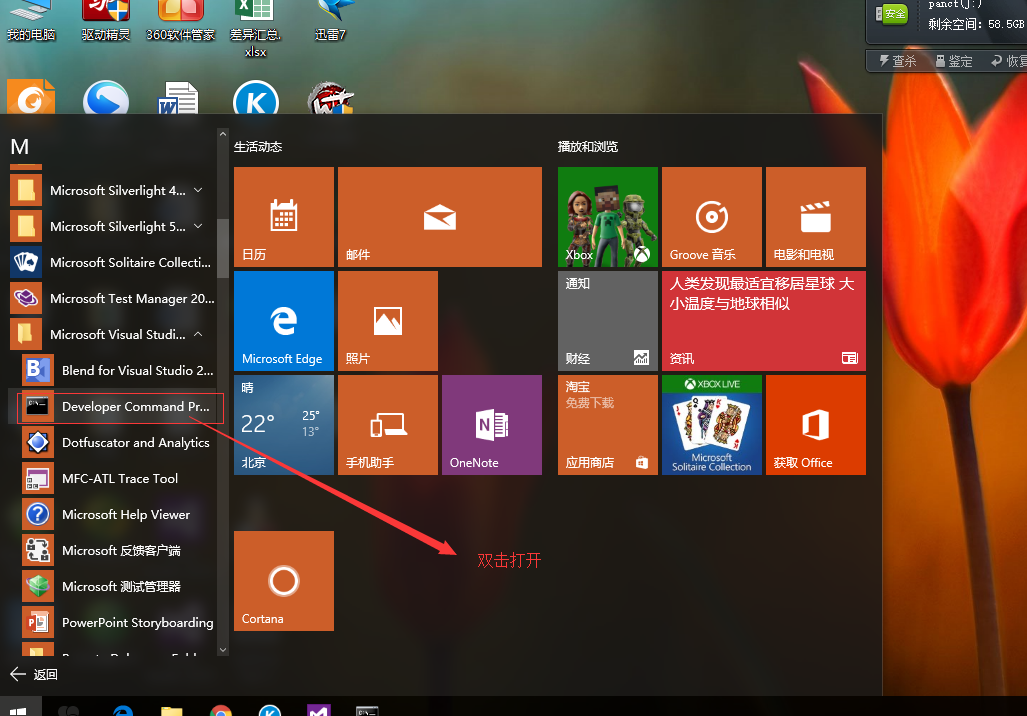The height and width of the screenshot is (716, 1027).
Task: Open Chrome from the taskbar
Action: 221,710
